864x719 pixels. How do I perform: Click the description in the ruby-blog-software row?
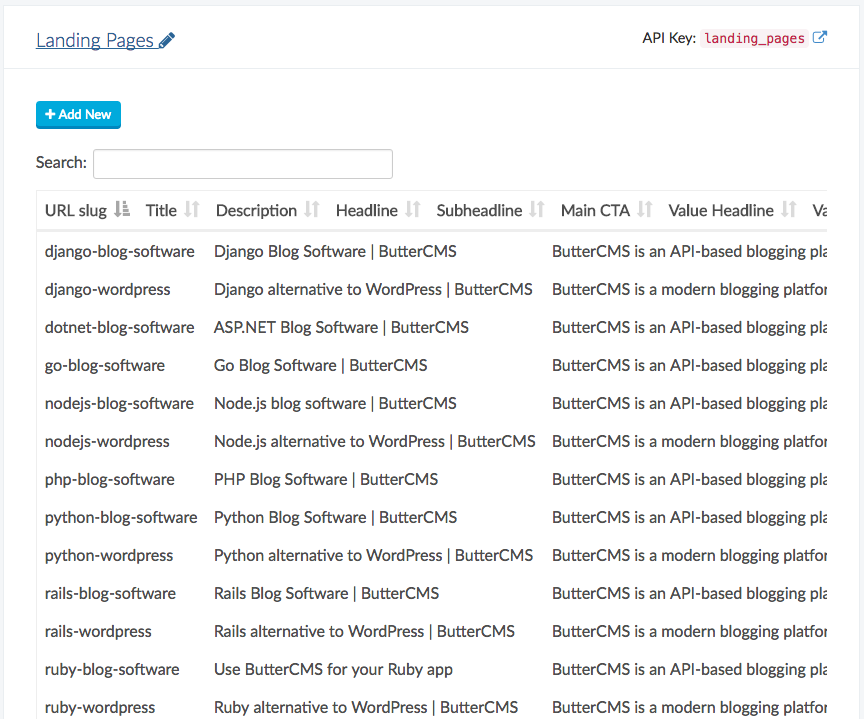689,669
